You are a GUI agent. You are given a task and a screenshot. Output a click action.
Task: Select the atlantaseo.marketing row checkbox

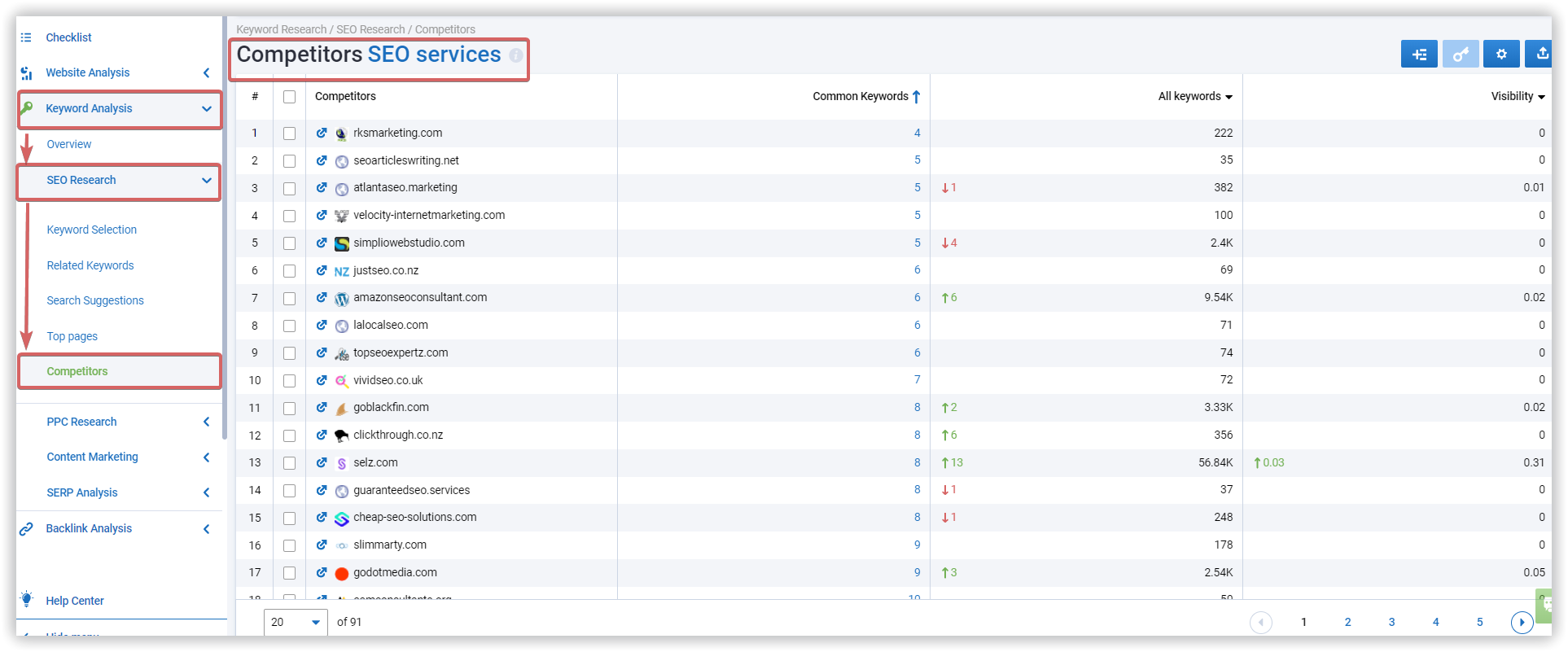click(x=289, y=188)
